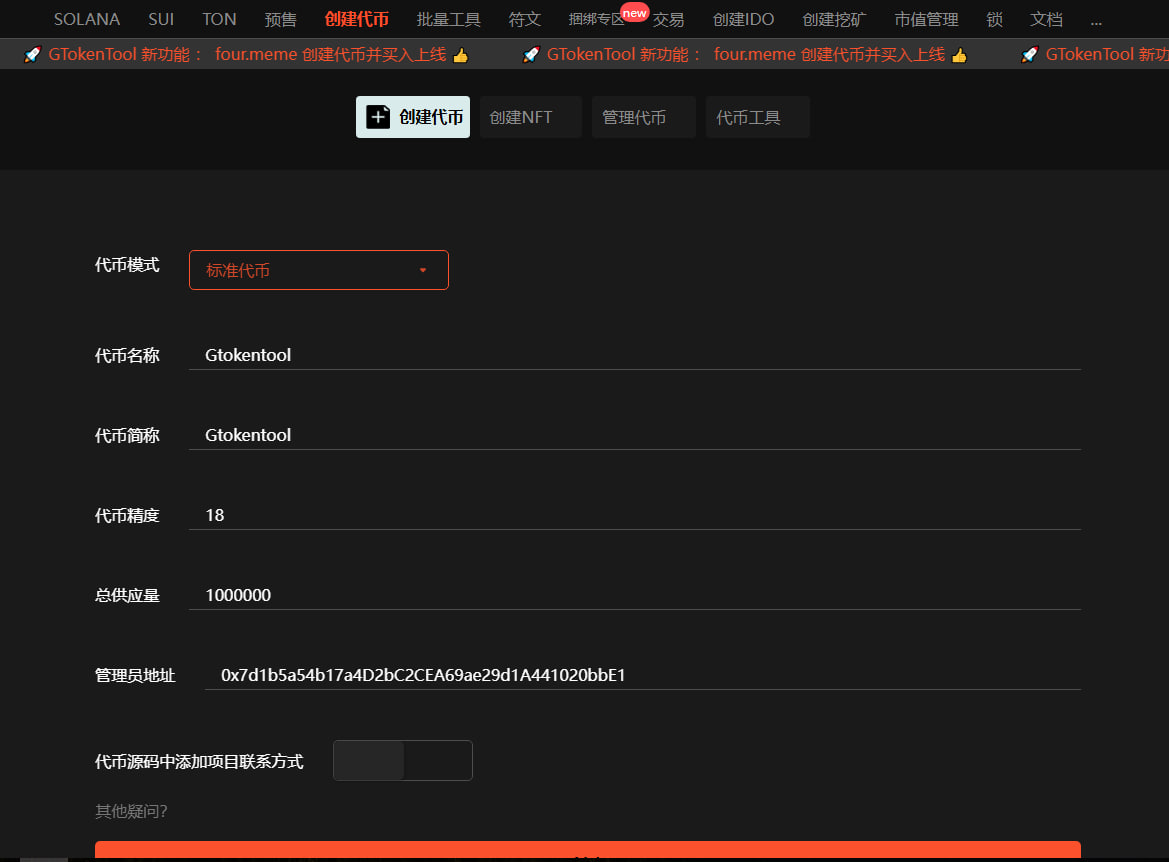Image resolution: width=1169 pixels, height=862 pixels.
Task: Switch to the 创建NFT tab
Action: click(x=530, y=117)
